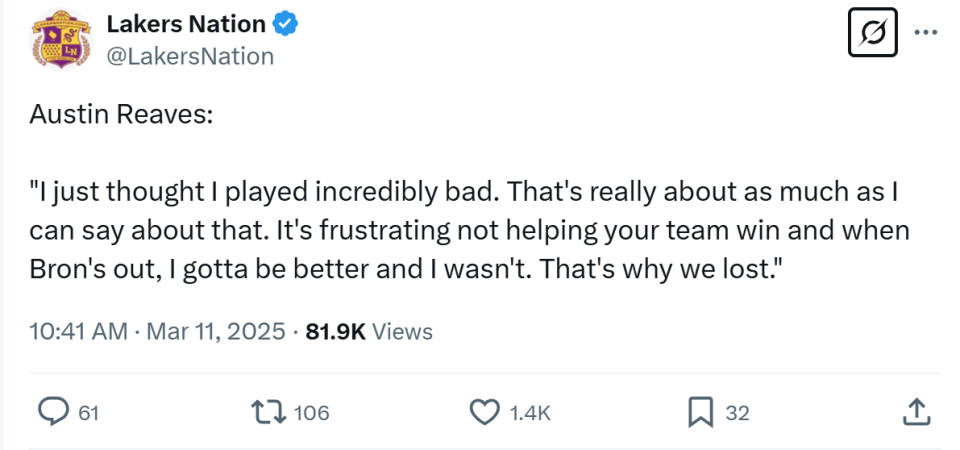
Task: Open the @LakersNation handle link
Action: [190, 56]
